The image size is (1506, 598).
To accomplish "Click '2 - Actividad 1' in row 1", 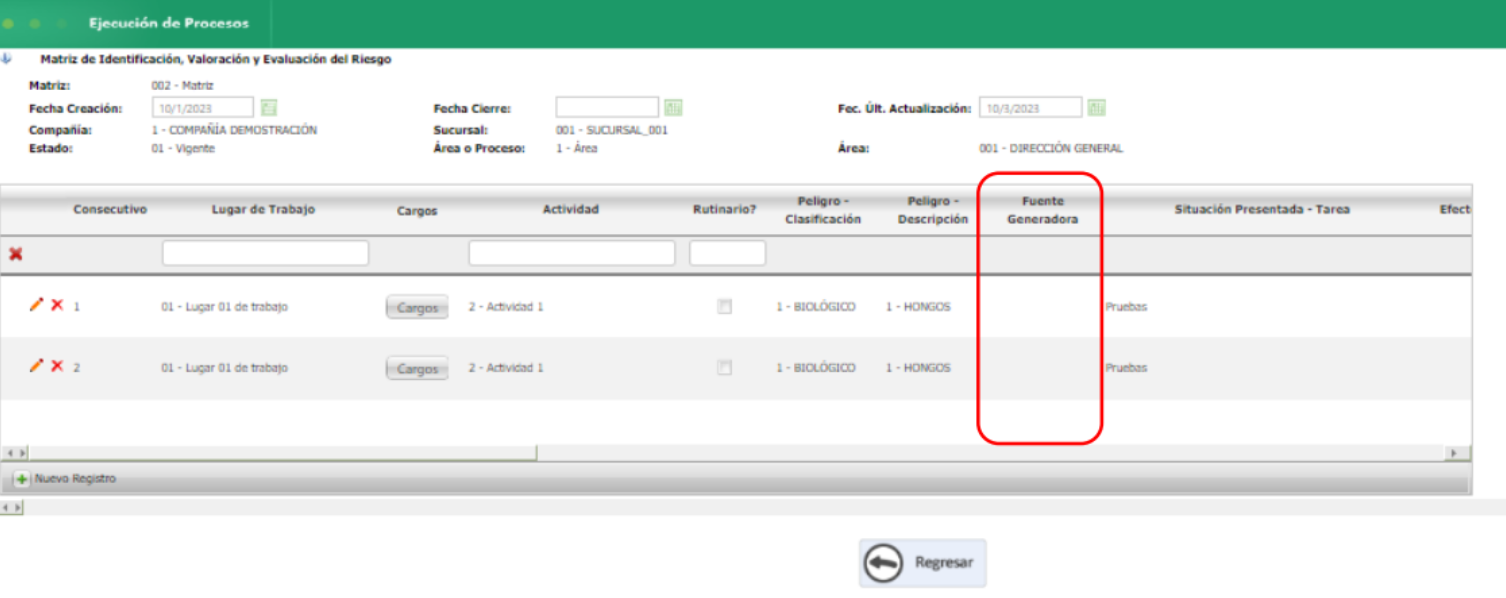I will click(x=506, y=307).
